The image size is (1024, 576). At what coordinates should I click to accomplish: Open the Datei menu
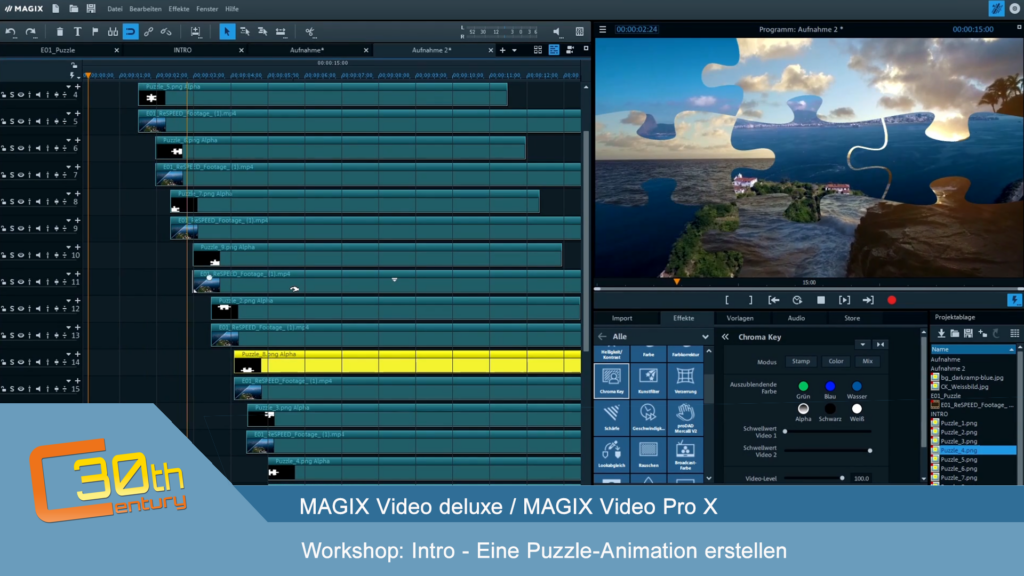[114, 9]
